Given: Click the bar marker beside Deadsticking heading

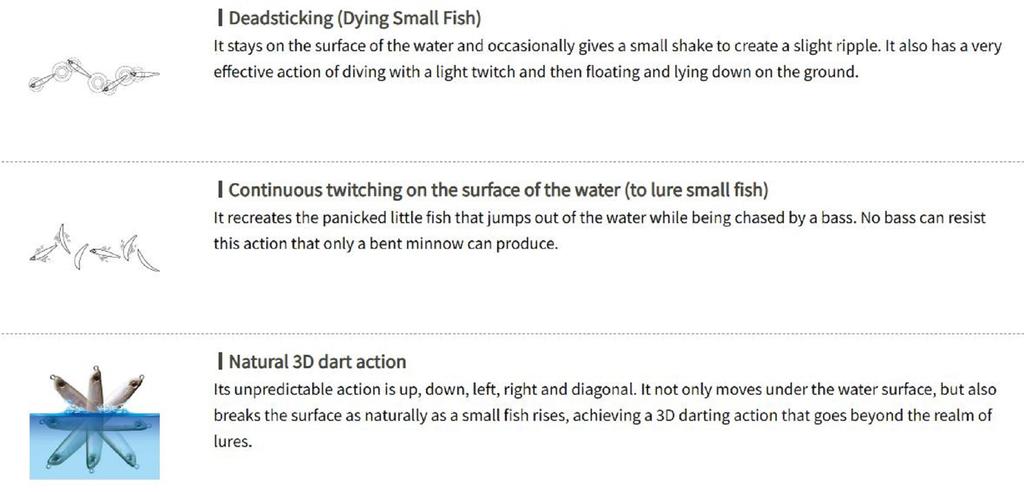Looking at the screenshot, I should click(x=219, y=19).
